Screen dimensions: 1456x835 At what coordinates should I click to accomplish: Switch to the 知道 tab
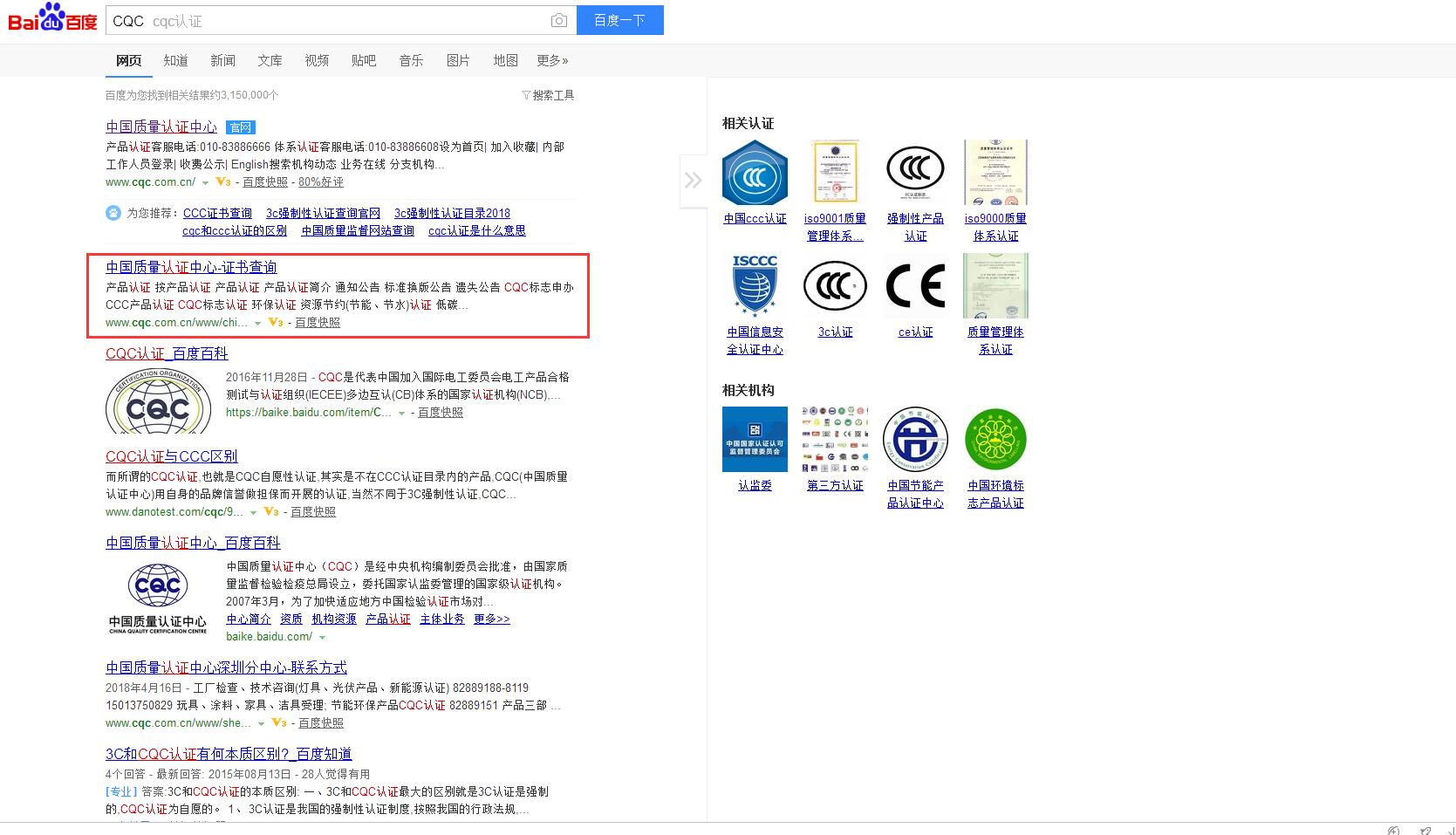click(175, 60)
